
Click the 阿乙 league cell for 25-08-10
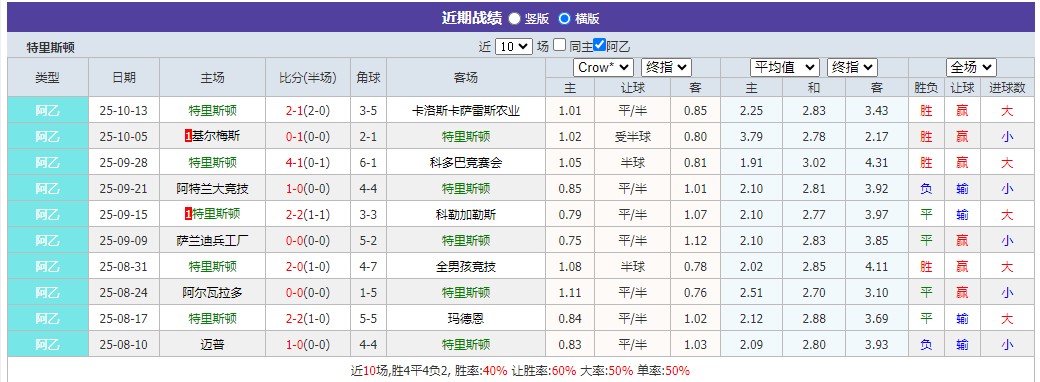[x=48, y=344]
